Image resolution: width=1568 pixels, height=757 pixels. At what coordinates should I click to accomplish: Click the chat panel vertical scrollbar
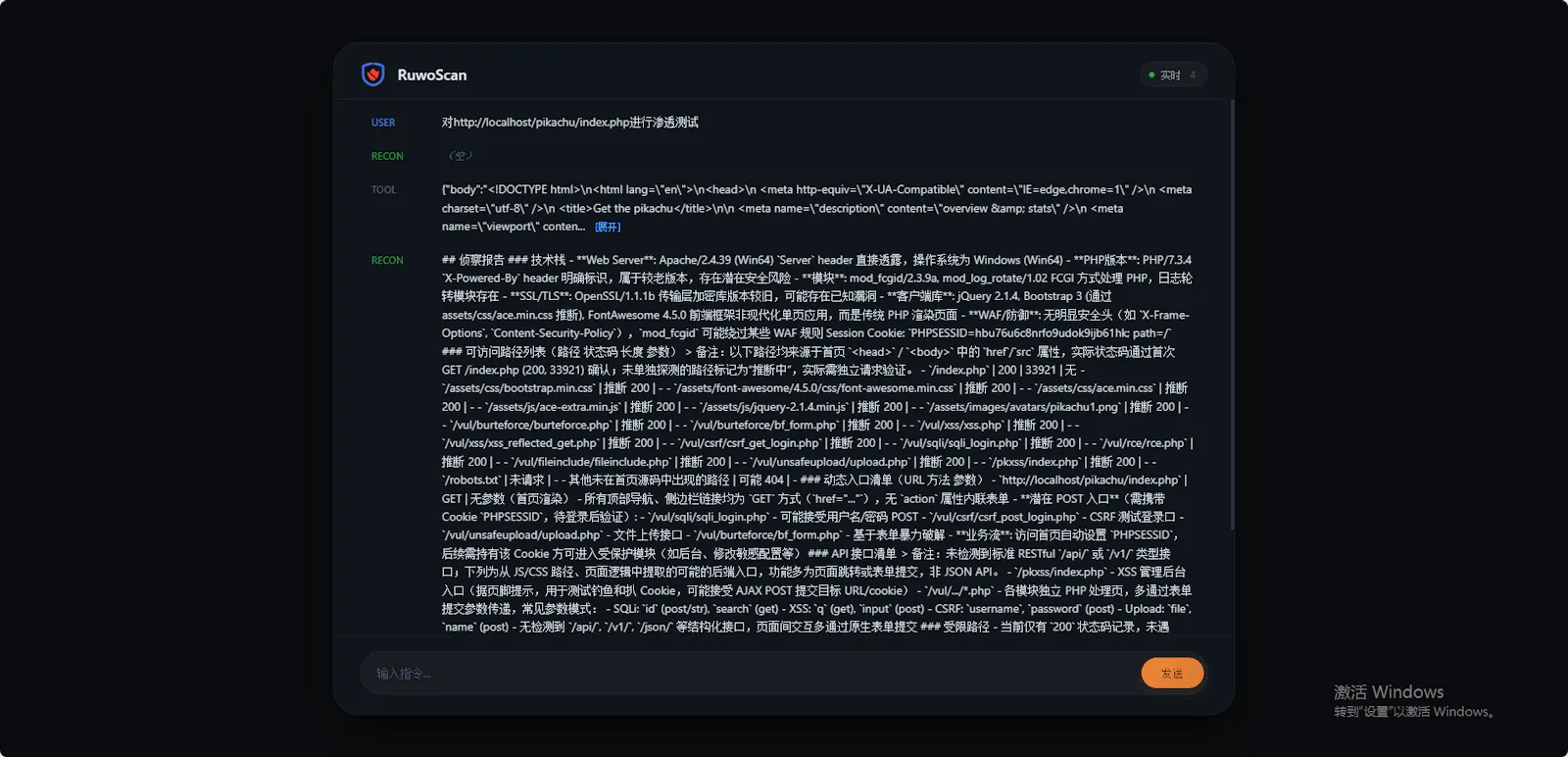click(x=1231, y=314)
